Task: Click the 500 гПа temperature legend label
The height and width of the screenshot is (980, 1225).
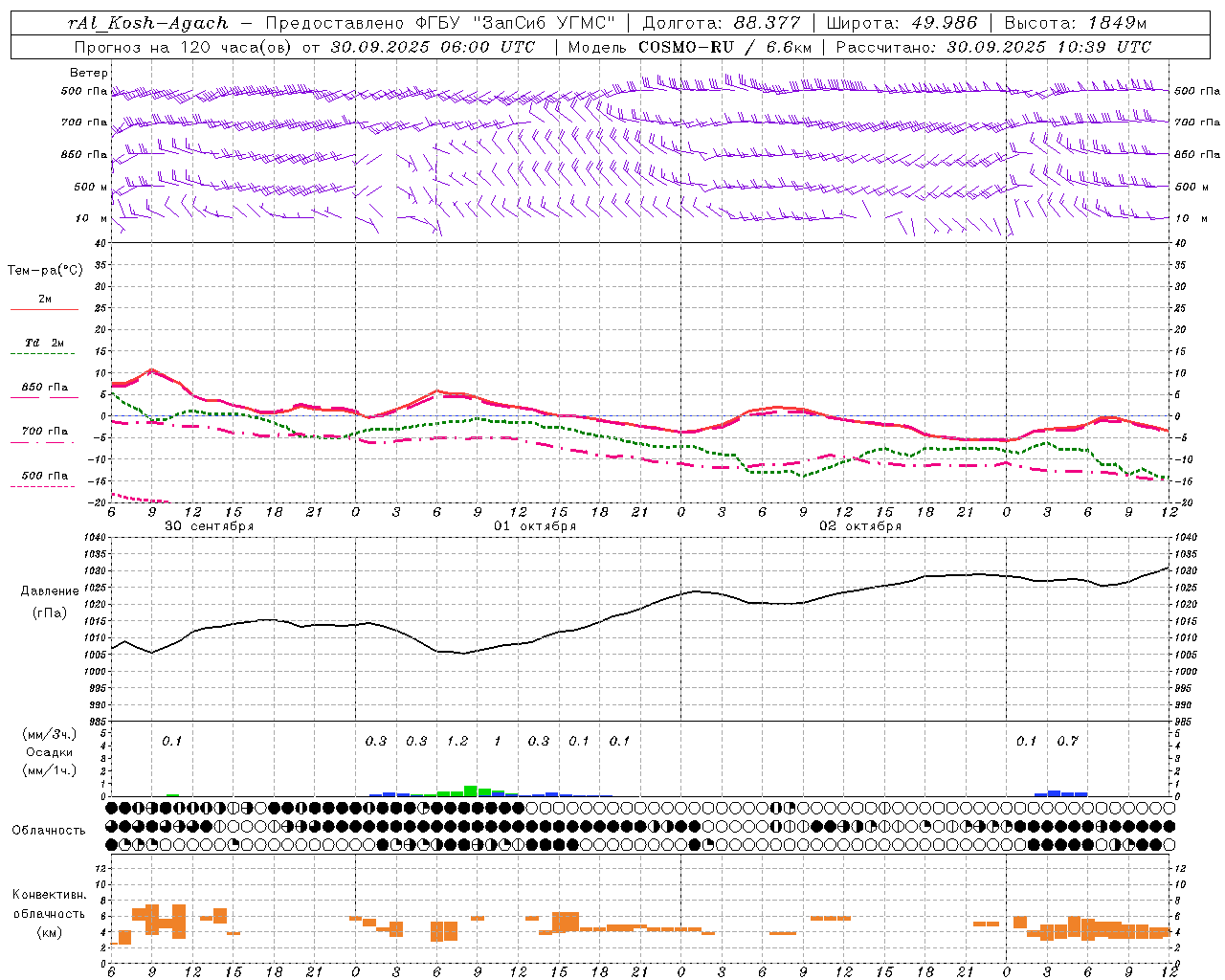Action: (x=45, y=476)
